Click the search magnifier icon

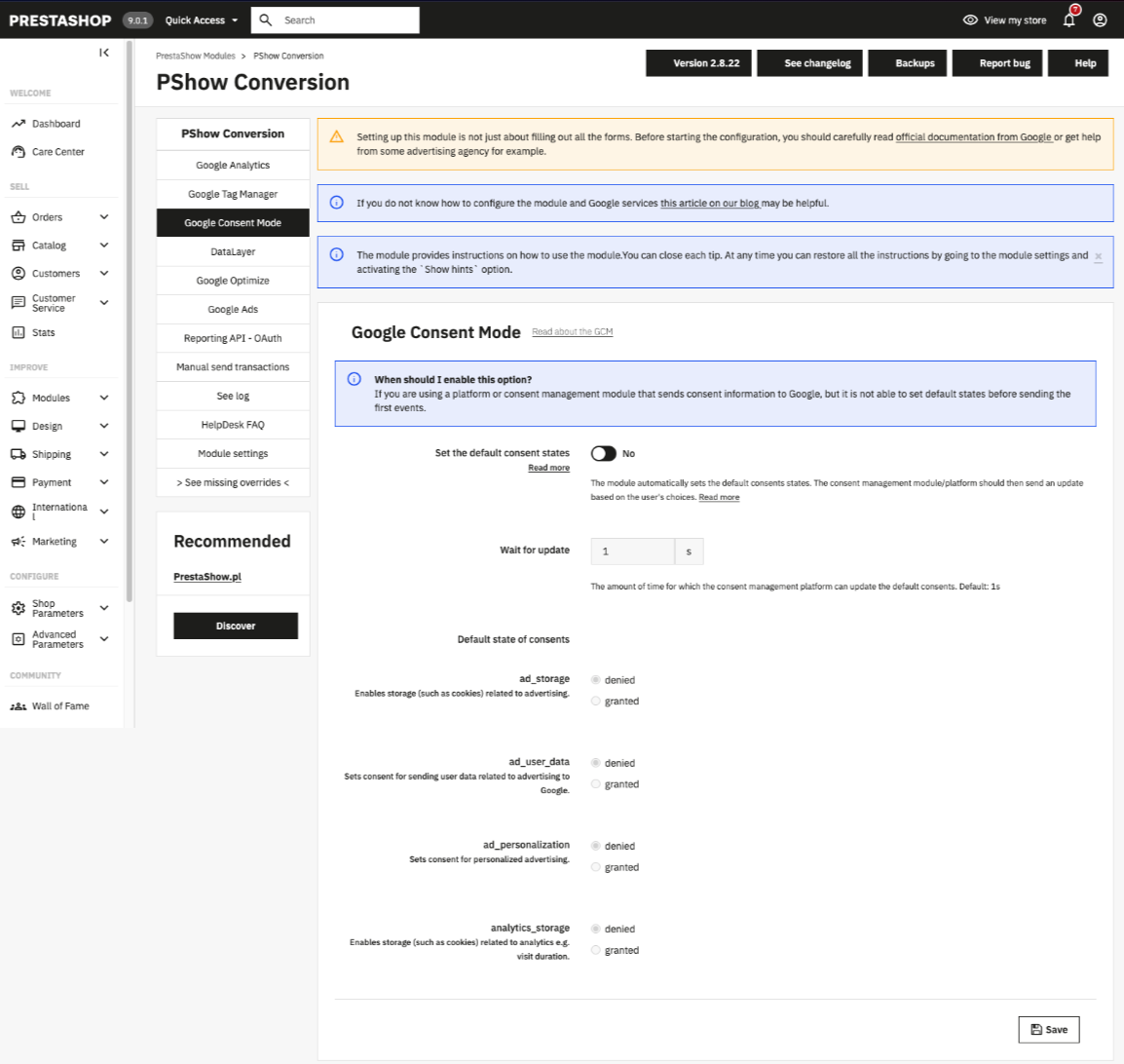[266, 20]
